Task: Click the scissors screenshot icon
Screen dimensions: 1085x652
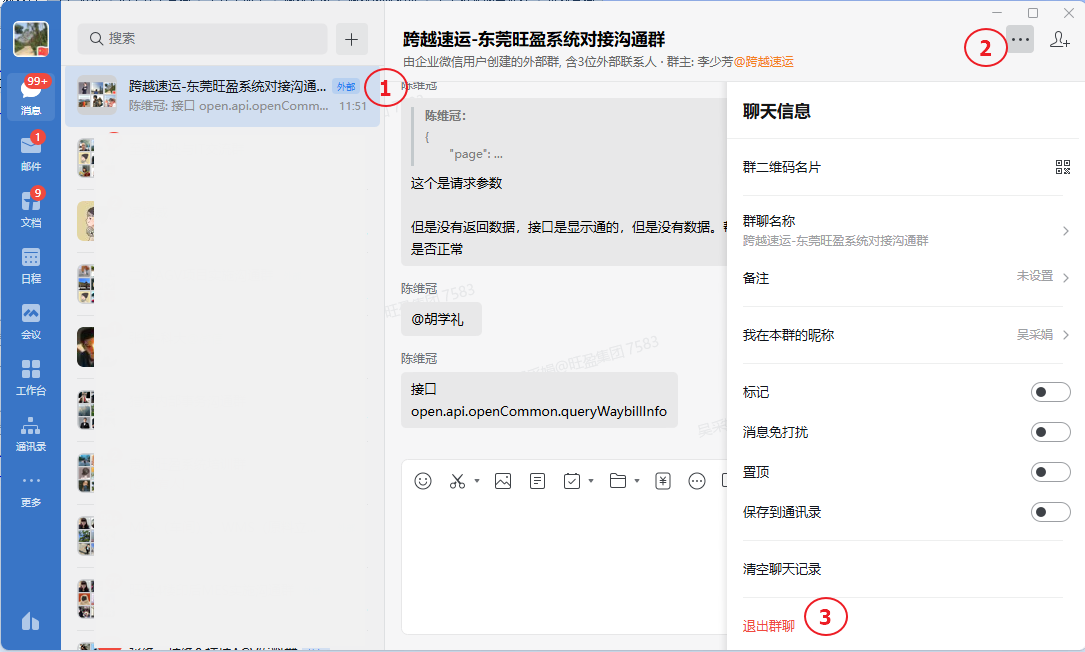Action: point(457,481)
